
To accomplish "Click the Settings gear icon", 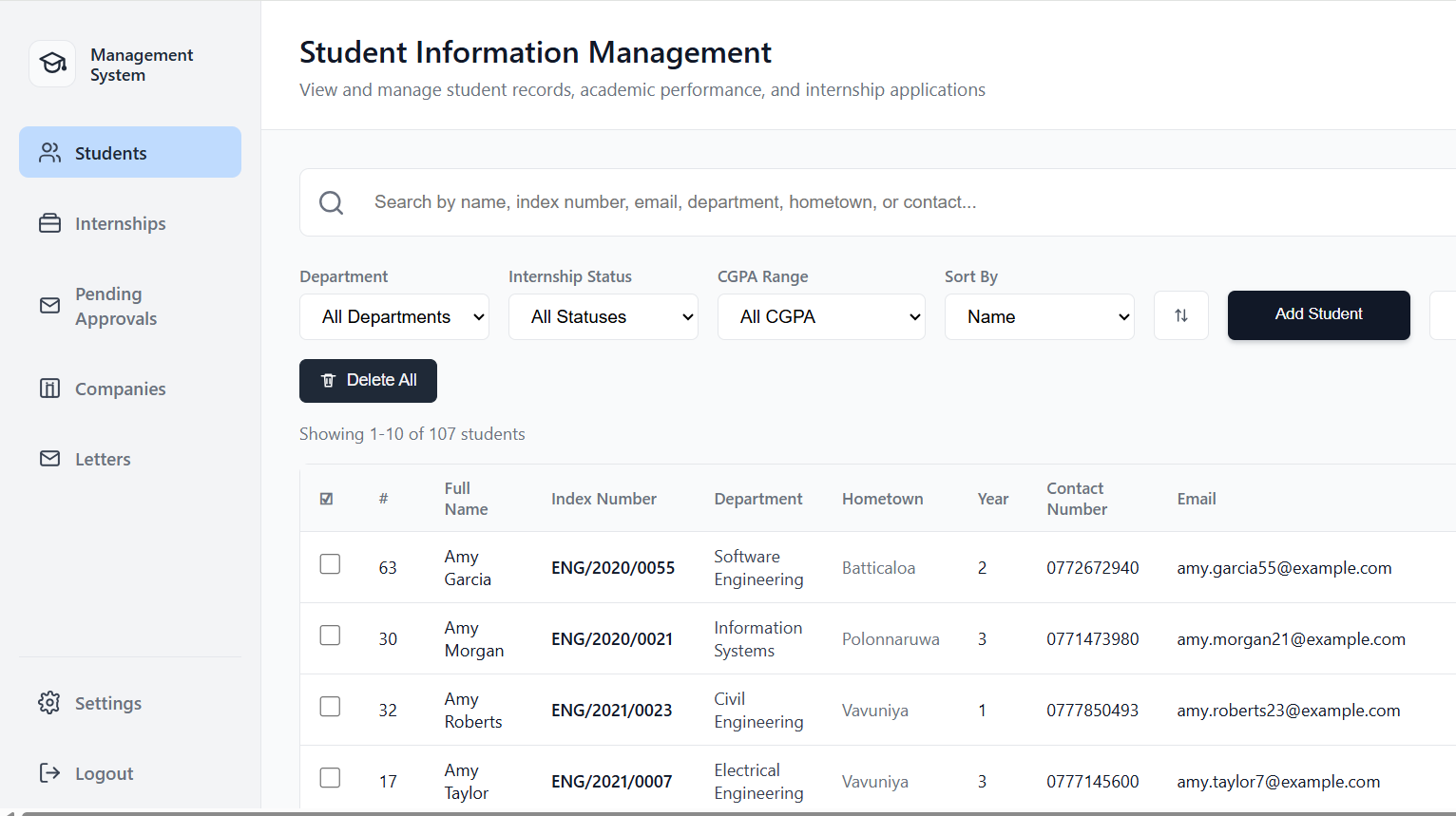I will (49, 703).
